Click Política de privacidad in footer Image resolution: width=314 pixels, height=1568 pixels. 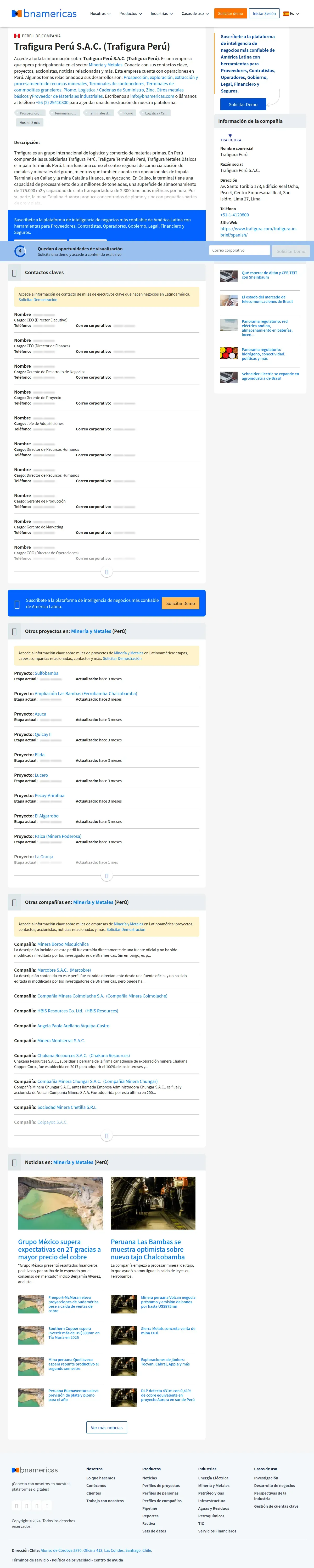coord(71,1560)
